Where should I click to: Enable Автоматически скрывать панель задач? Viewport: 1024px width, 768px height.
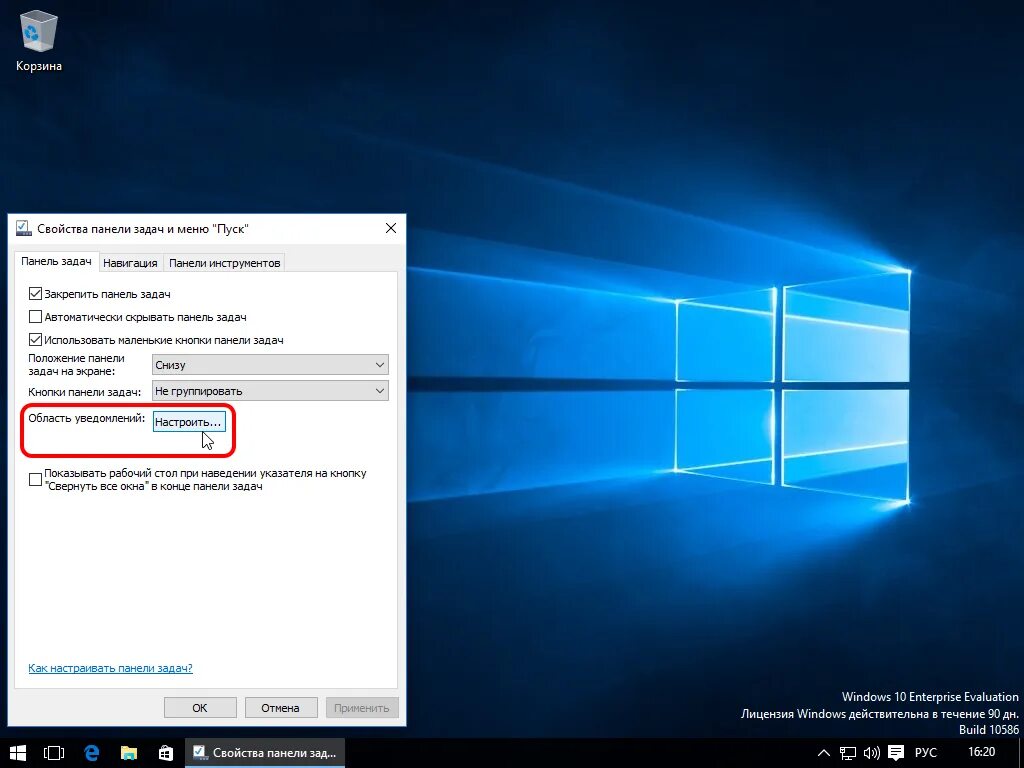coord(35,317)
